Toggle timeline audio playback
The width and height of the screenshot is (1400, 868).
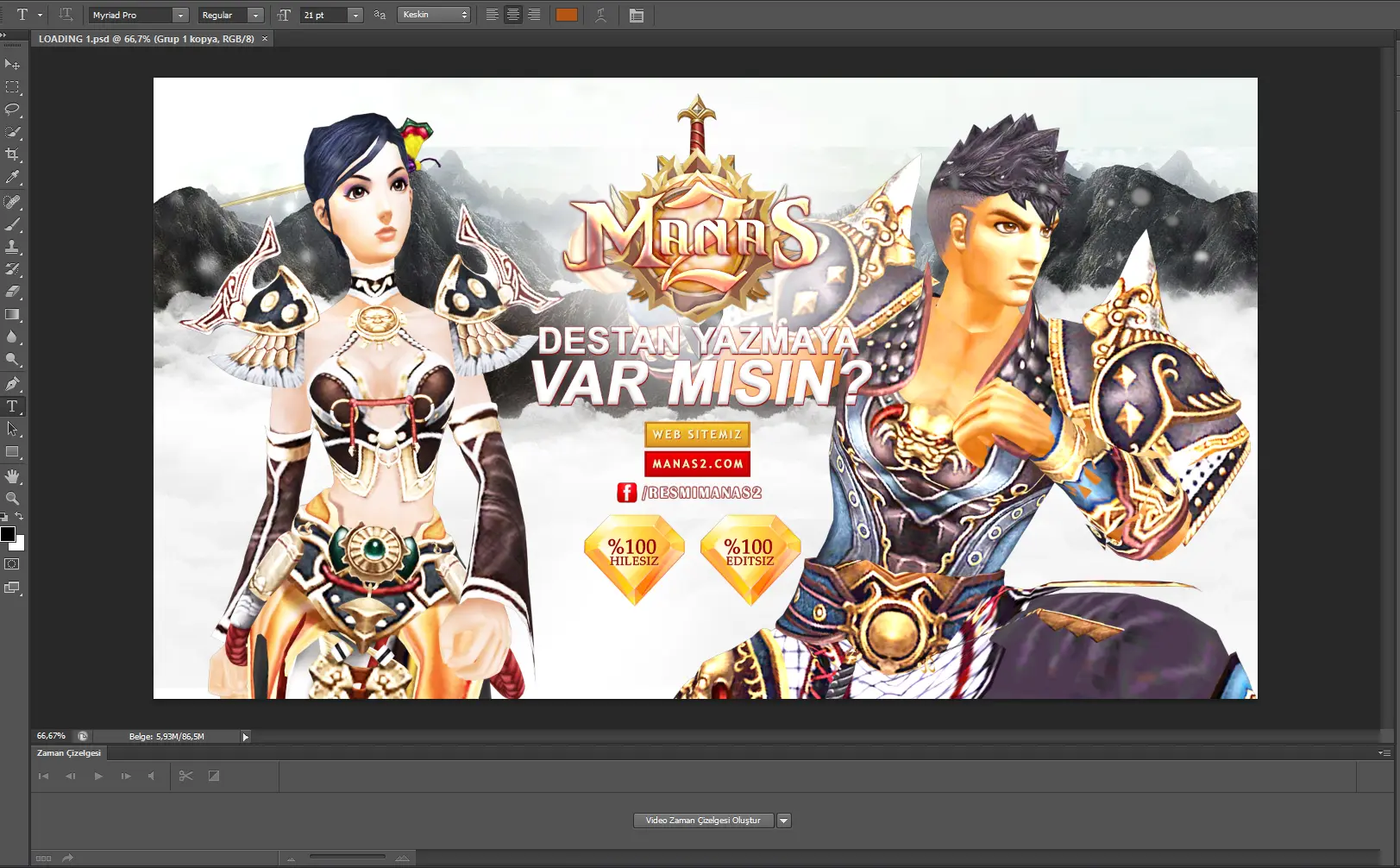tap(152, 777)
